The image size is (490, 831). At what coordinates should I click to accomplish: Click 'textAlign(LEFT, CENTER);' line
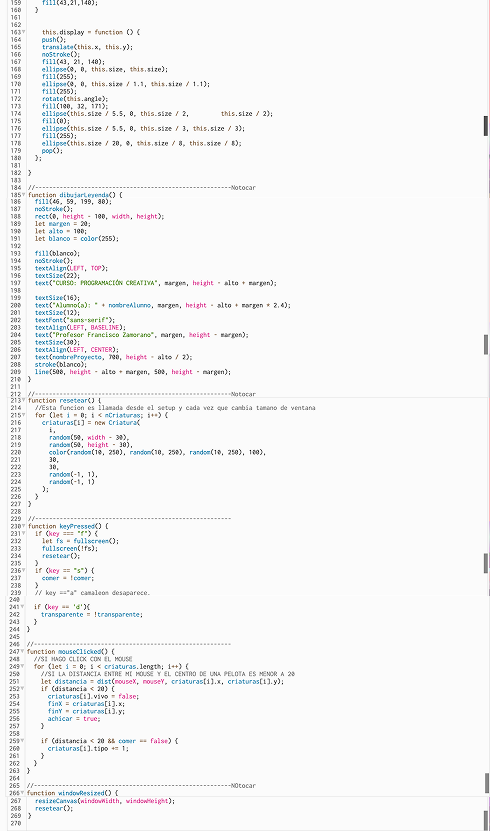[77, 350]
